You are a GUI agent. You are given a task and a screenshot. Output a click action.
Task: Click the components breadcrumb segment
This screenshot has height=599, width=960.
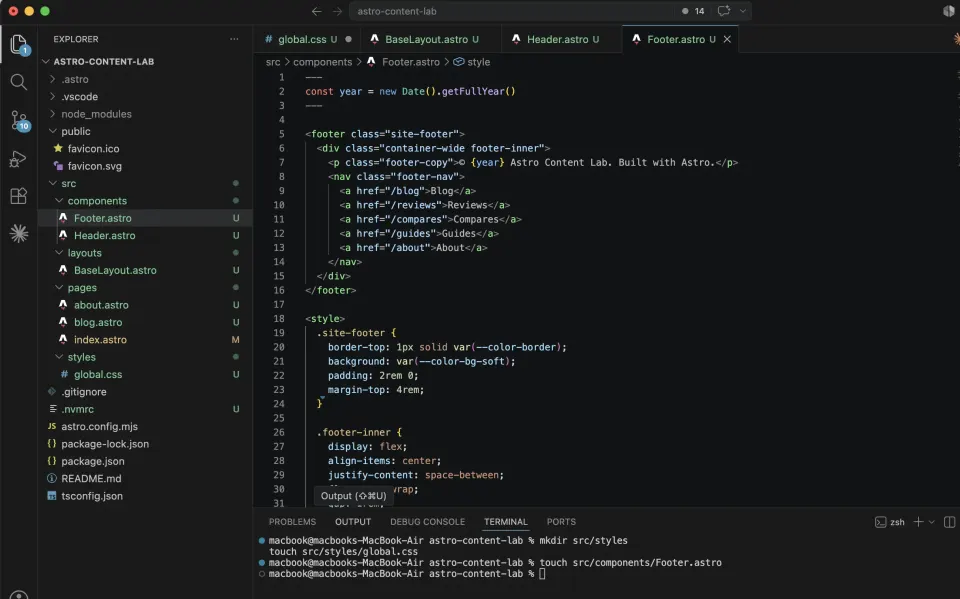[x=323, y=62]
